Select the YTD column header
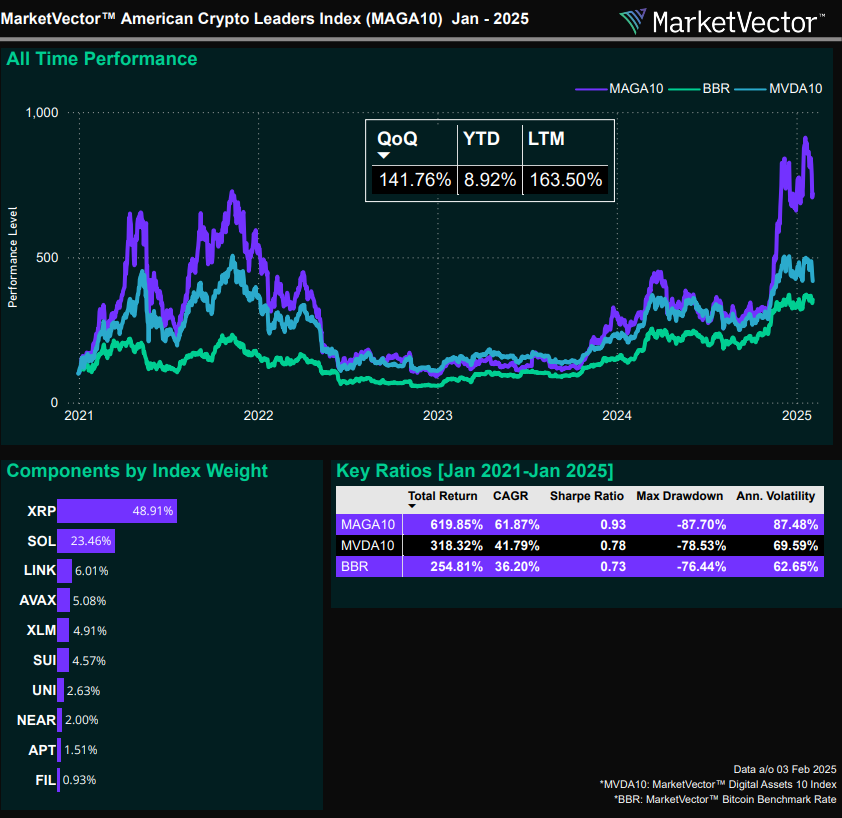The width and height of the screenshot is (842, 818). (x=481, y=139)
